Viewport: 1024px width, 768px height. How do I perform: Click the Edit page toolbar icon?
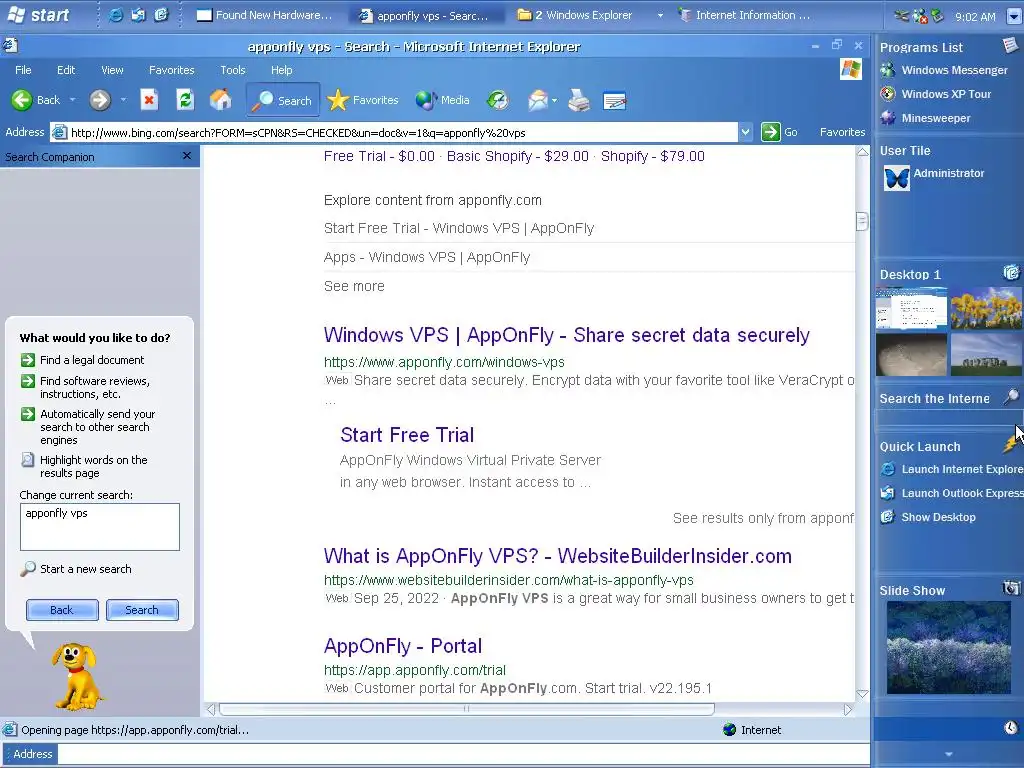[615, 100]
